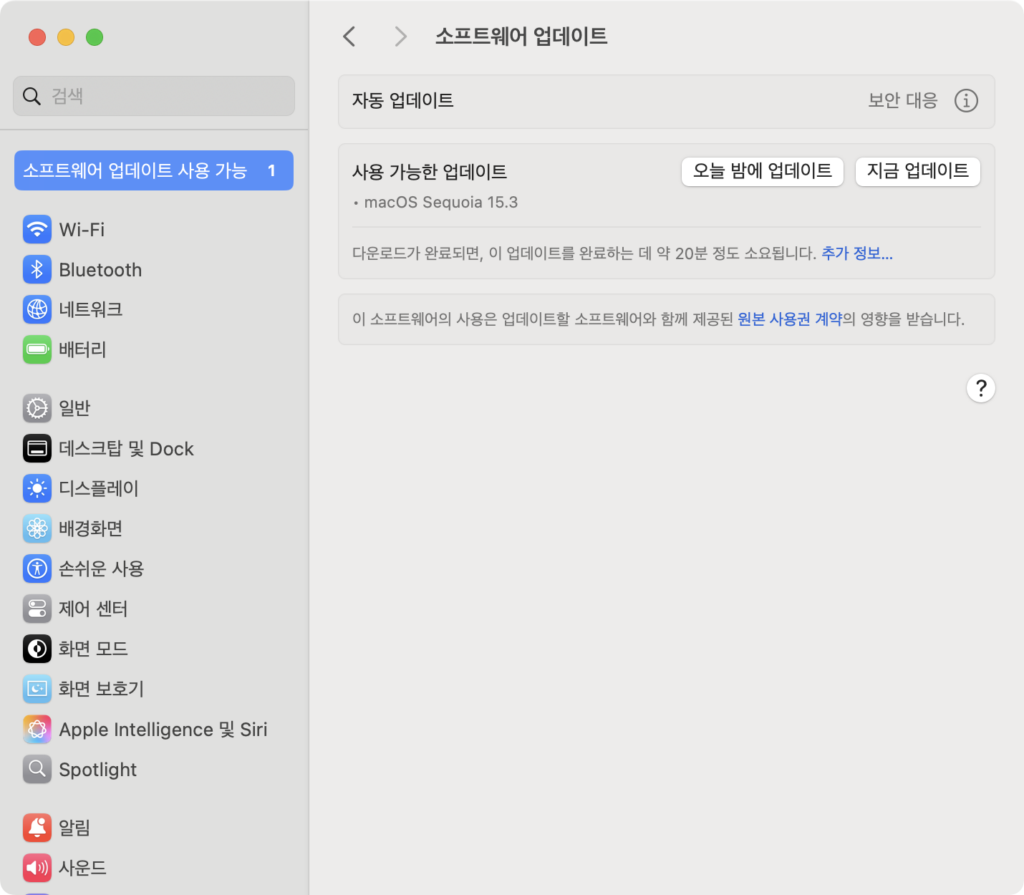Viewport: 1024px width, 895px height.
Task: Click the magnifier icon in search field
Action: coord(31,96)
